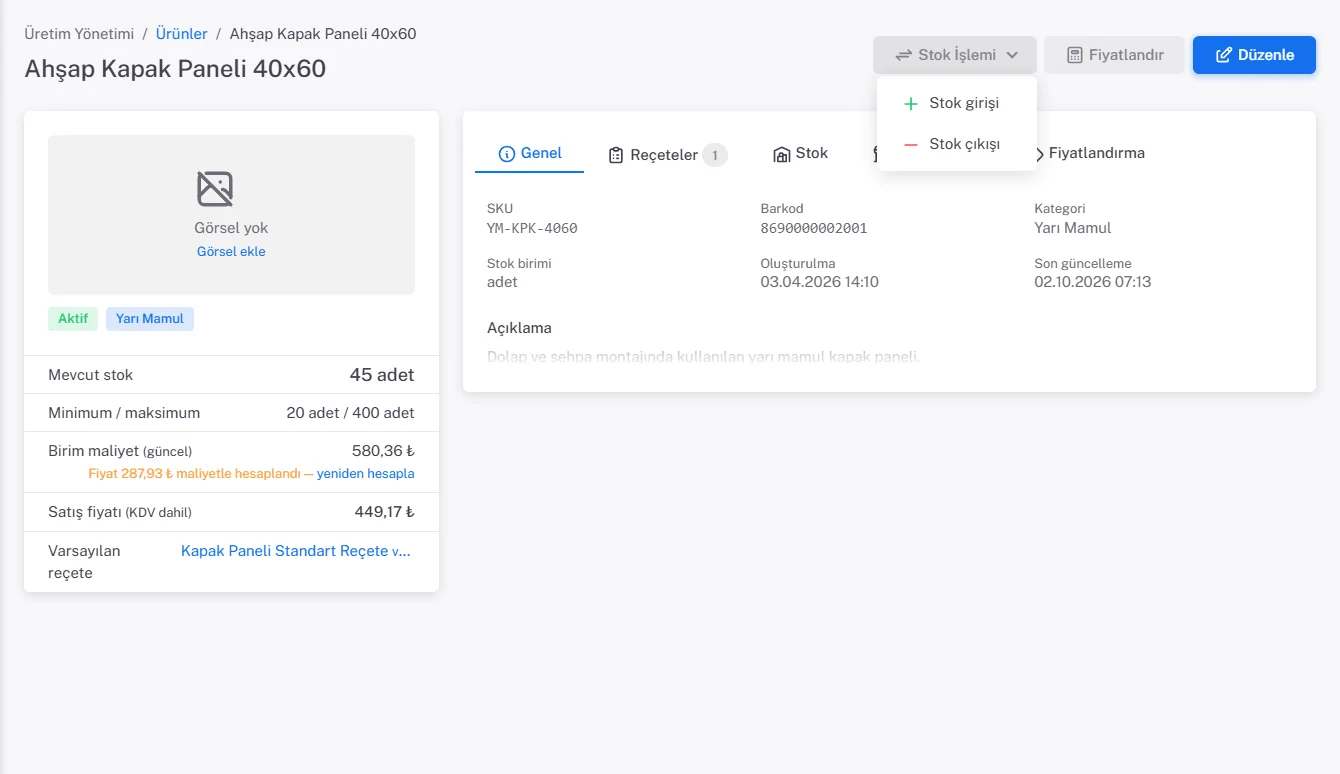Switch to the Genel tab

click(530, 153)
